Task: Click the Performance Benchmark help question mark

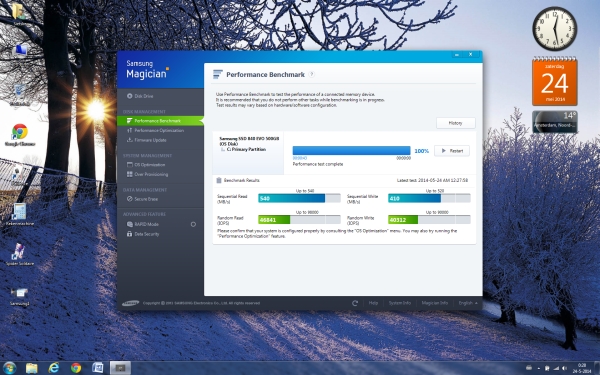Action: tap(312, 74)
